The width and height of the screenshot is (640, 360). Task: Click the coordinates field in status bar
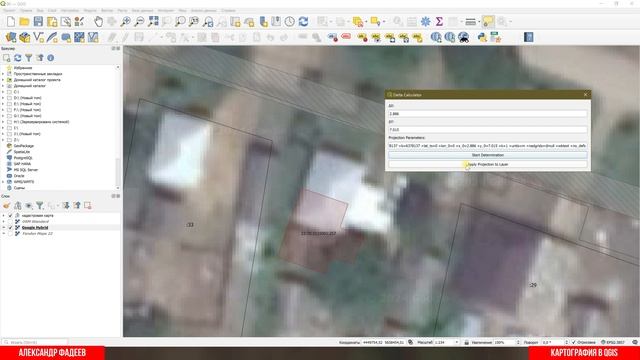pos(383,342)
